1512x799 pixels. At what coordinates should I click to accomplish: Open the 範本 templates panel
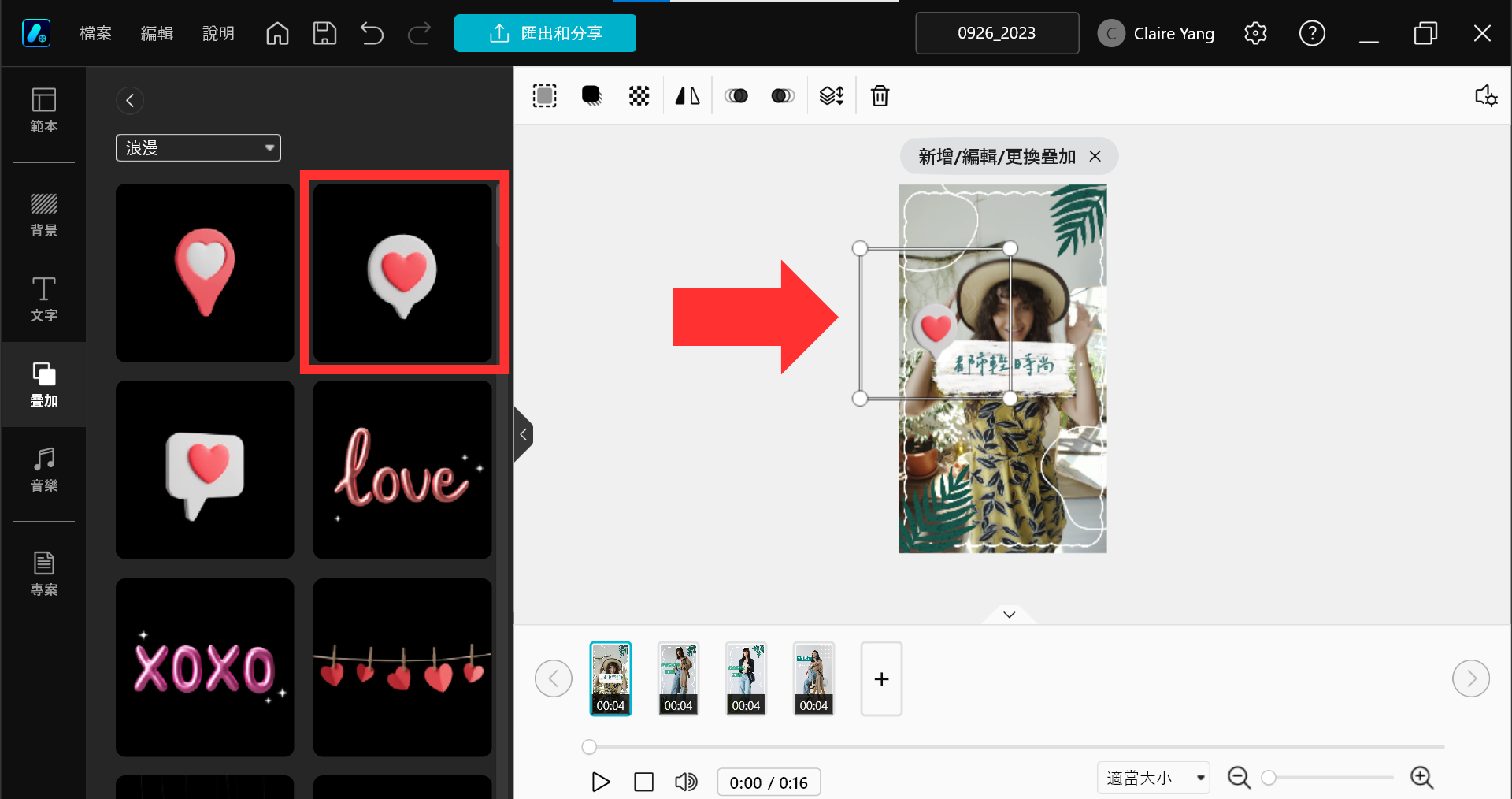pos(44,110)
